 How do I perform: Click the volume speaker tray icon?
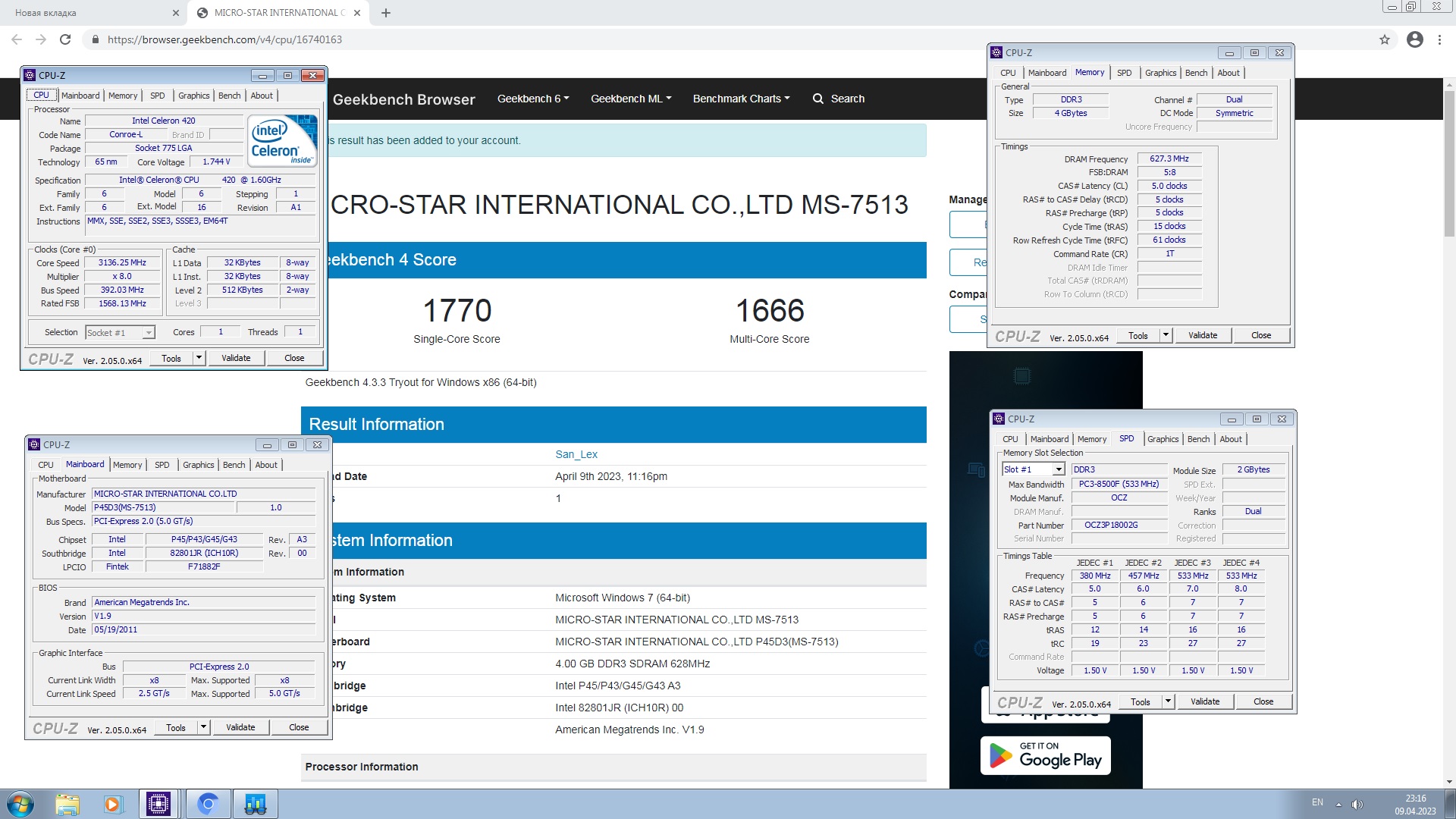tap(1357, 804)
